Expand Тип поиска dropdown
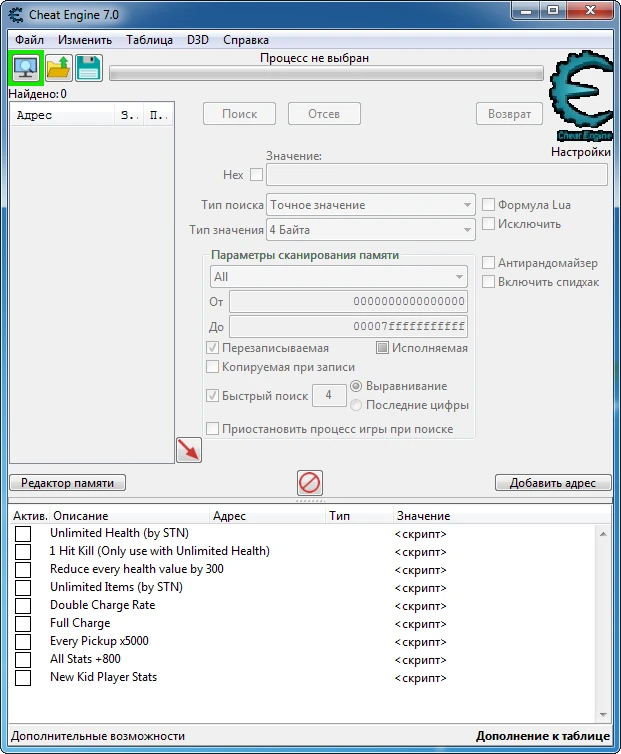Image resolution: width=621 pixels, height=754 pixels. pos(370,205)
